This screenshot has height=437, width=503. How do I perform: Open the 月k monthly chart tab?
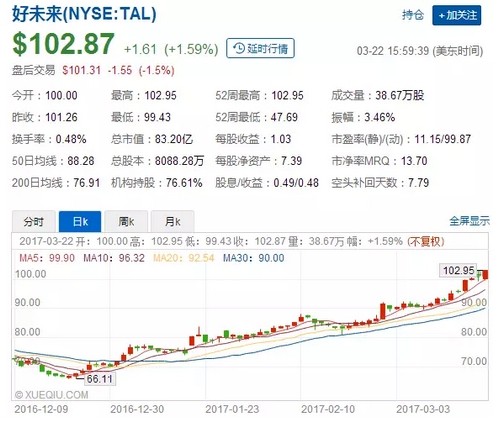click(172, 221)
